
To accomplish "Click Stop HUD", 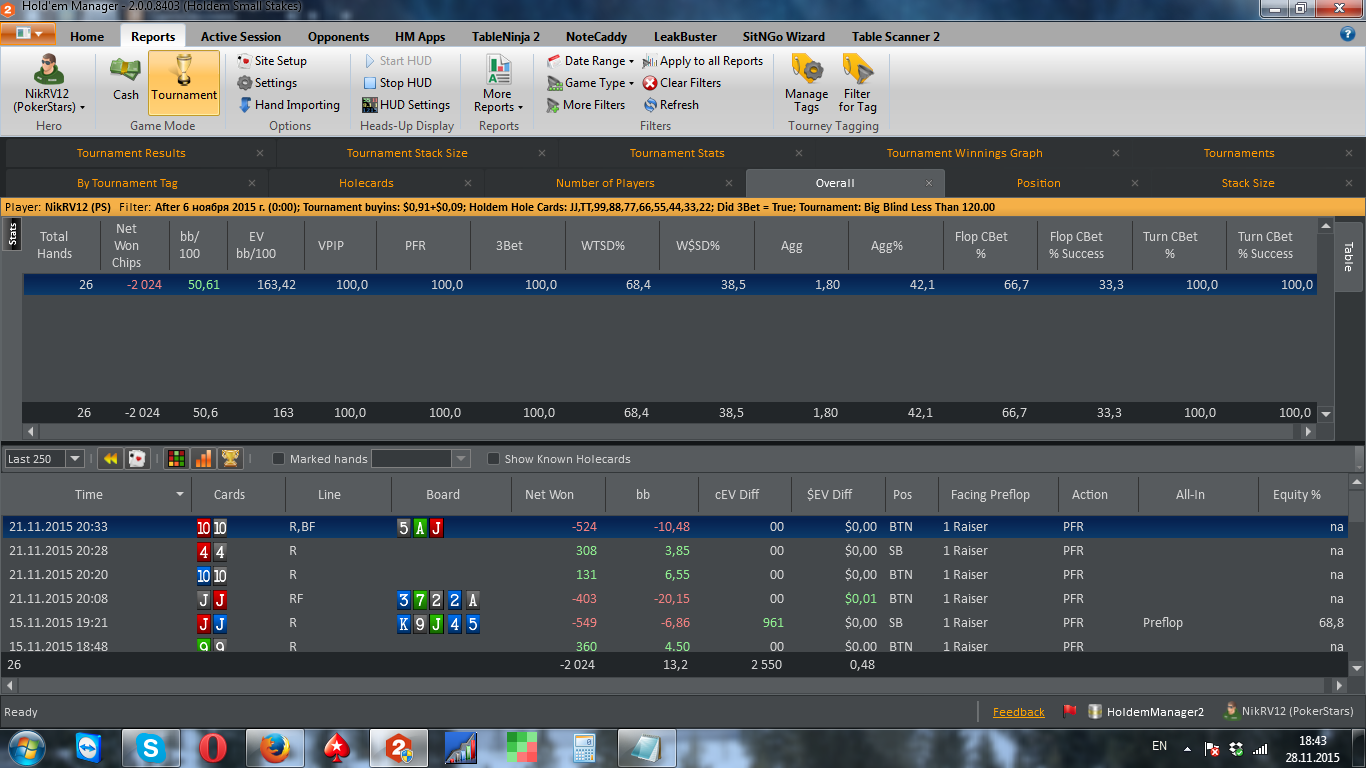I will coord(397,83).
